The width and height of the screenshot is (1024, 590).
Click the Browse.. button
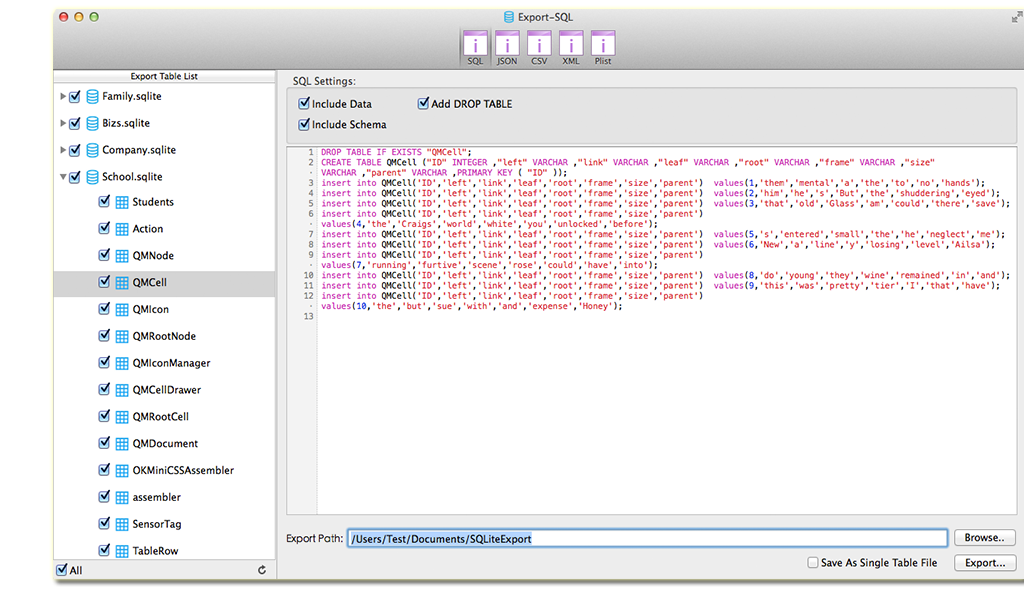coord(985,538)
